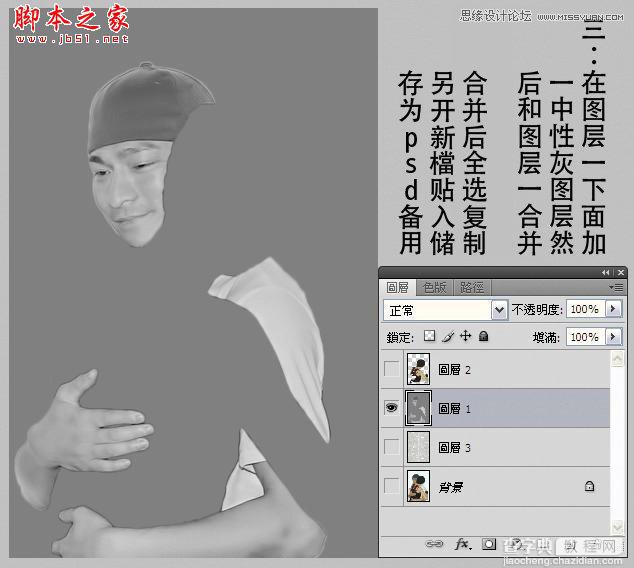The image size is (634, 568).
Task: Open the 正常 blend mode dropdown
Action: point(500,310)
